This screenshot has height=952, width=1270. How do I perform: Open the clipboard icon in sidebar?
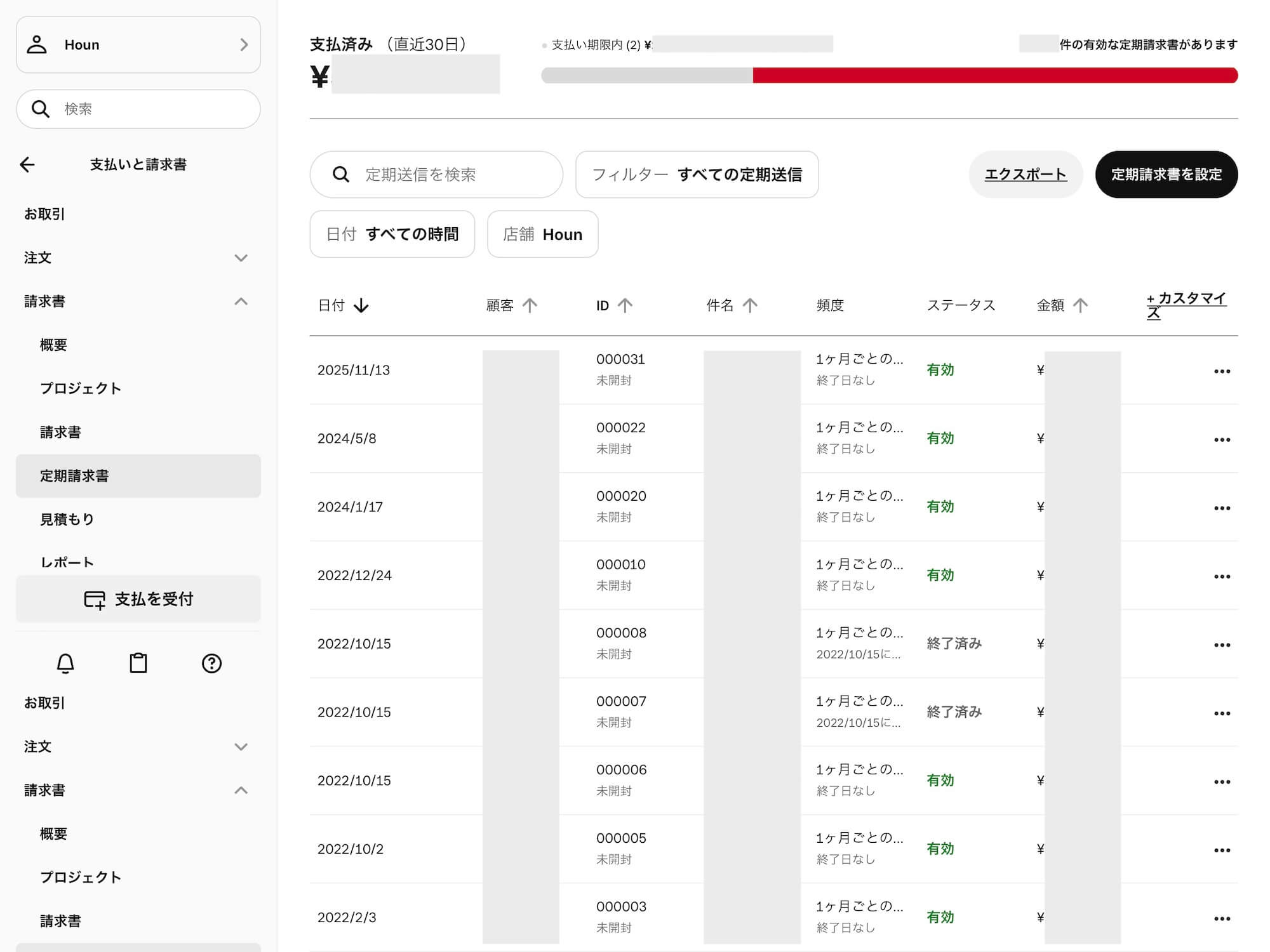138,663
